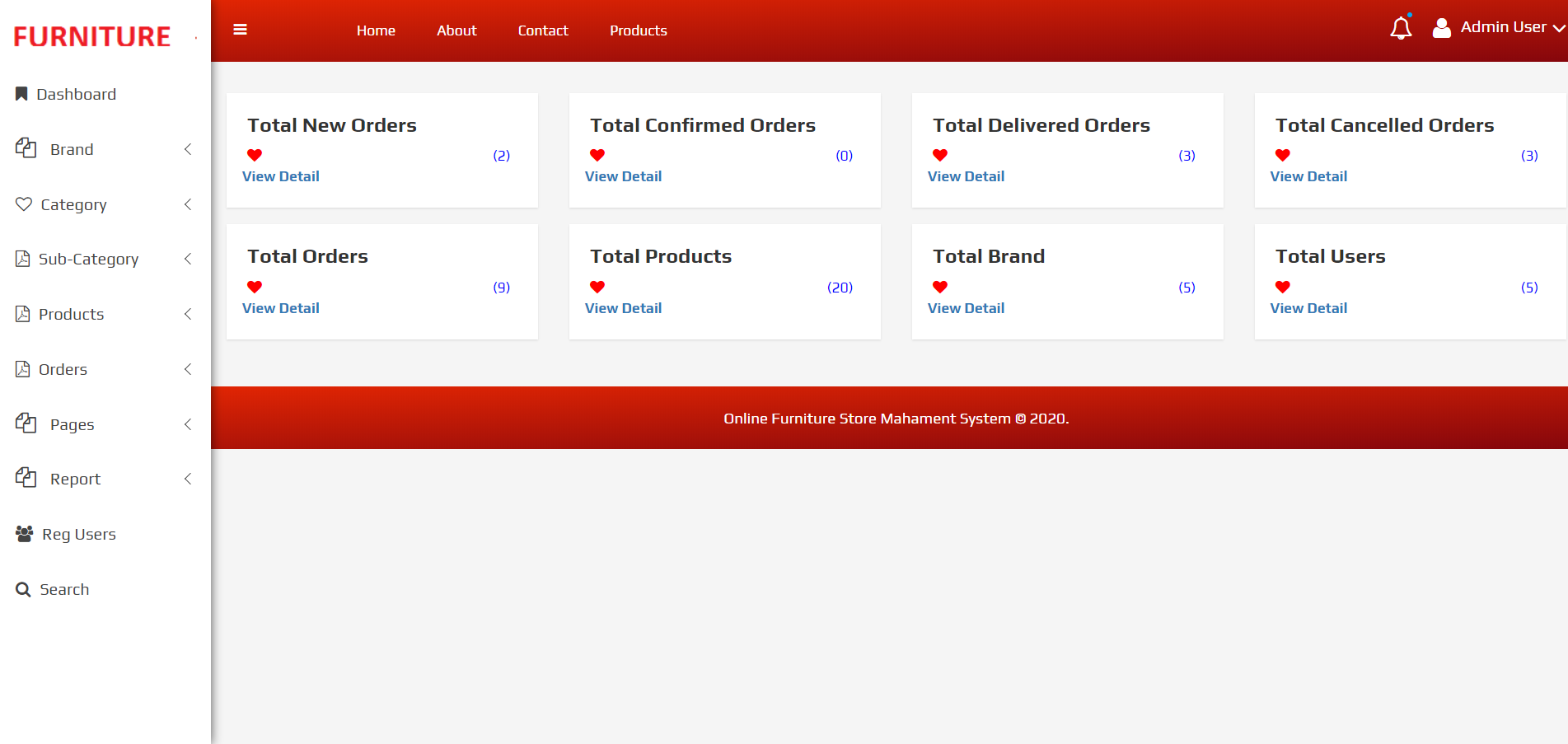1568x744 pixels.
Task: Toggle the hamburger sidebar menu
Action: point(240,30)
